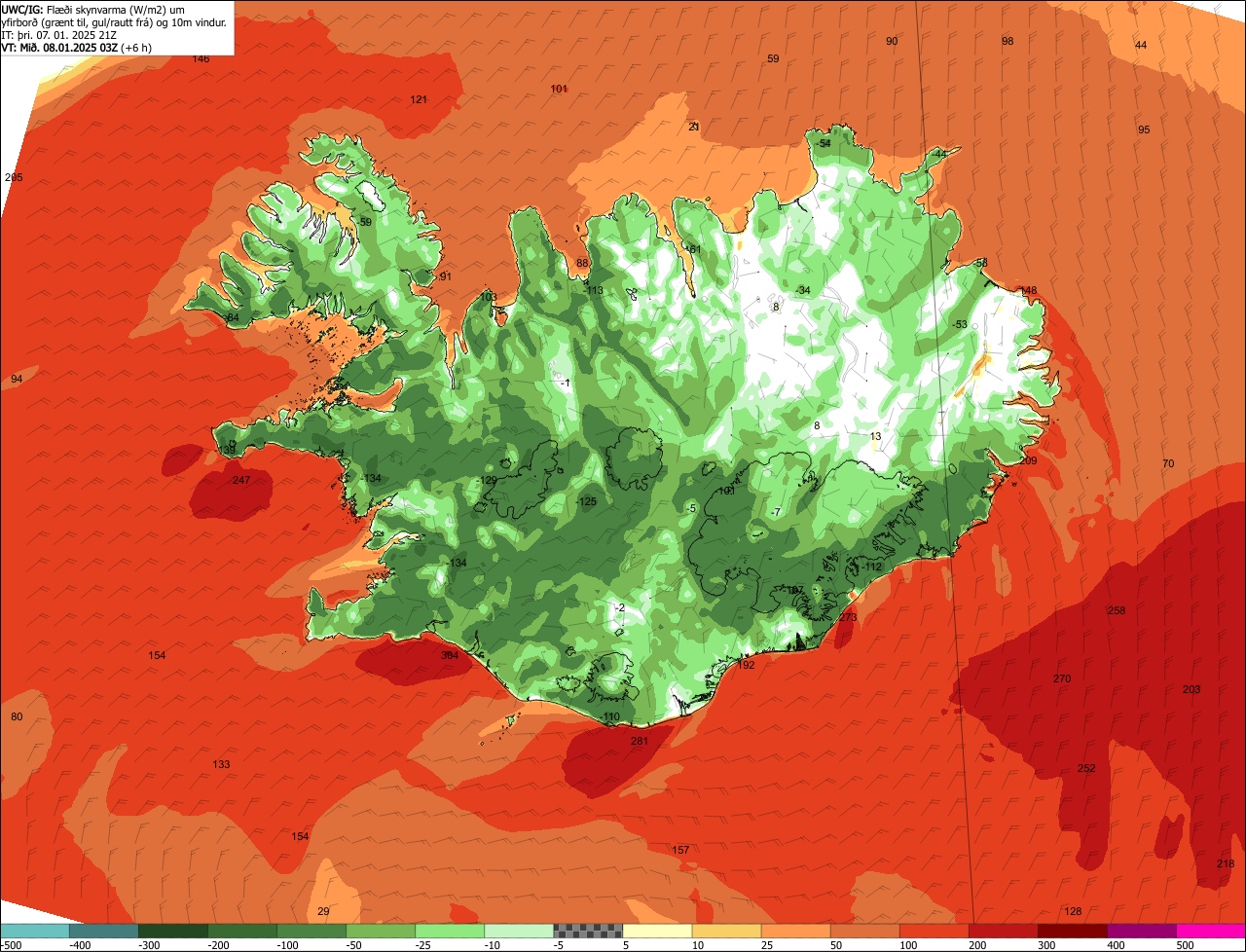This screenshot has width=1246, height=952.
Task: Click the value 44 in the top right corner
Action: [x=1141, y=45]
